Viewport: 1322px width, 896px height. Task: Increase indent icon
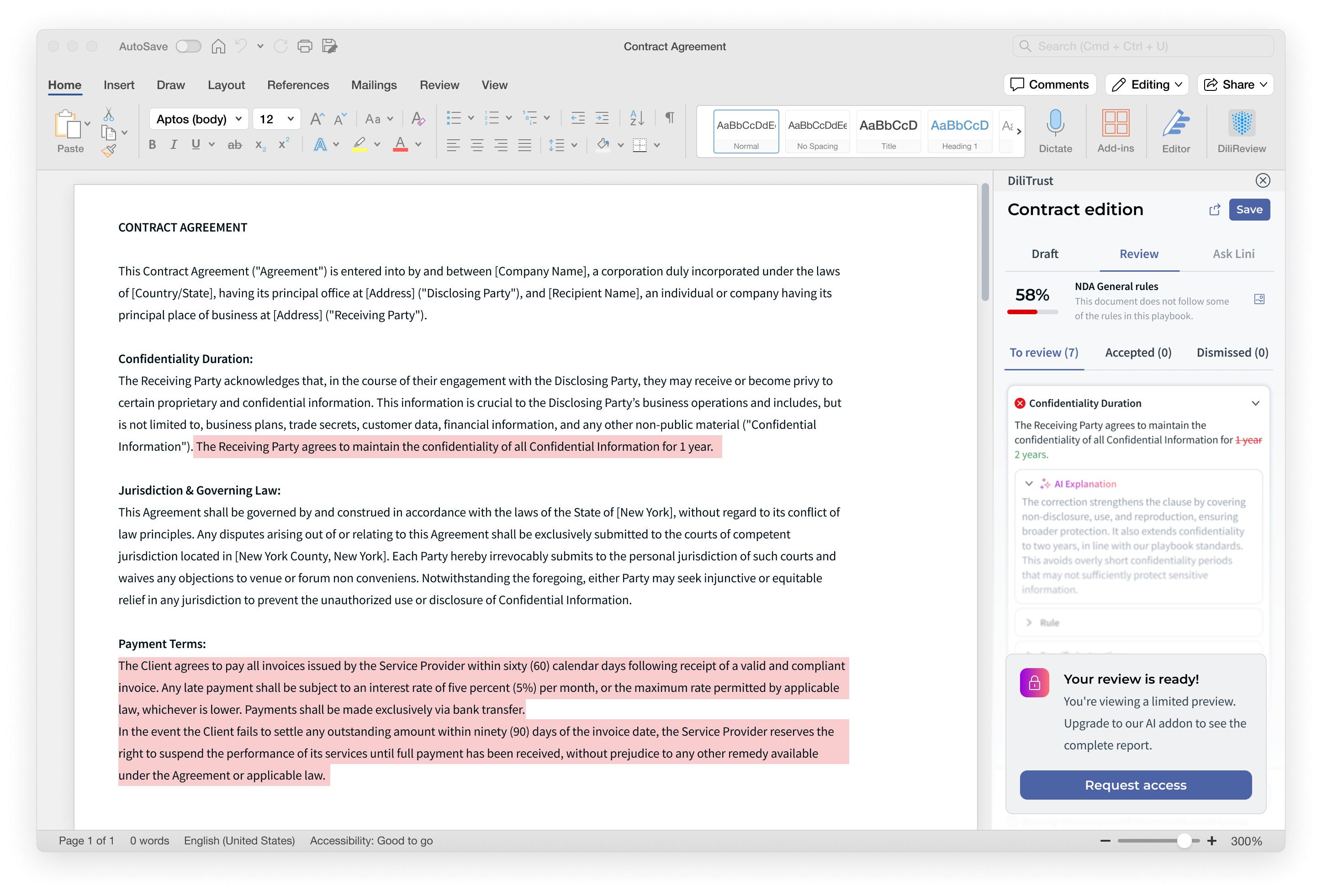click(602, 118)
